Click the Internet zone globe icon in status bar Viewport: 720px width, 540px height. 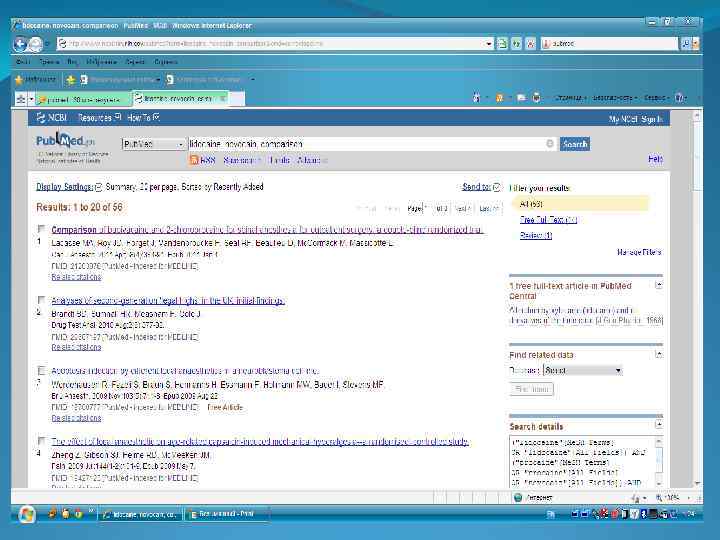coord(518,498)
